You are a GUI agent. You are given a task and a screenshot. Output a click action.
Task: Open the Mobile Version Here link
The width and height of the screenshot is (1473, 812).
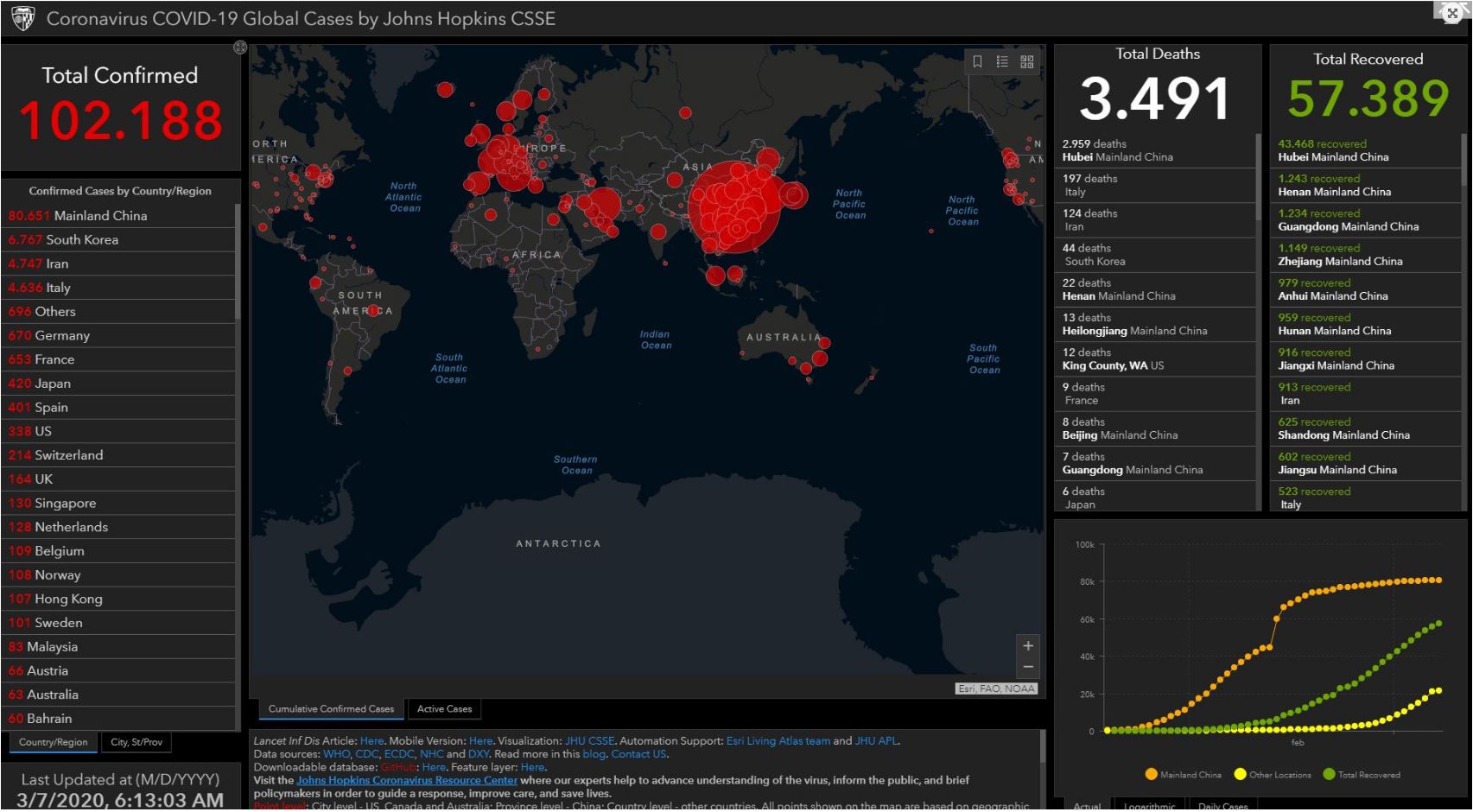tap(480, 741)
